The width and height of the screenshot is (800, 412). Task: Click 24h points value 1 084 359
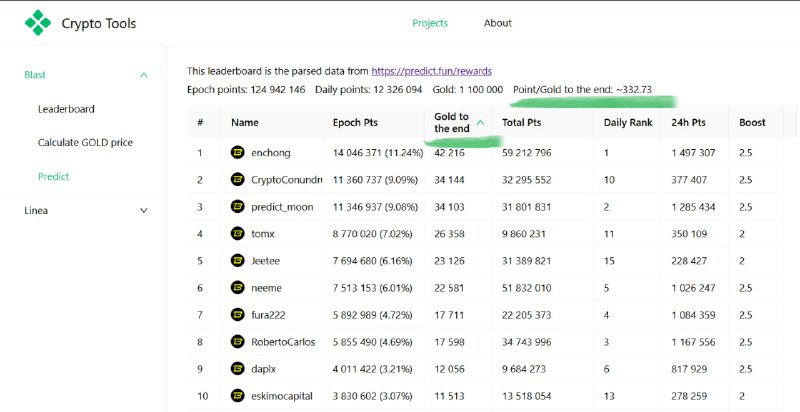pos(693,315)
